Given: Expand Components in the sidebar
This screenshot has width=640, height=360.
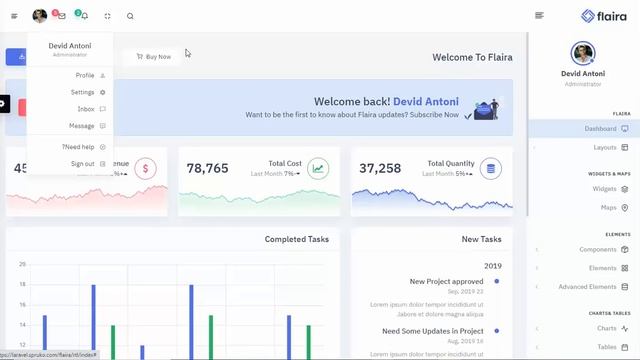Looking at the screenshot, I should 584,249.
